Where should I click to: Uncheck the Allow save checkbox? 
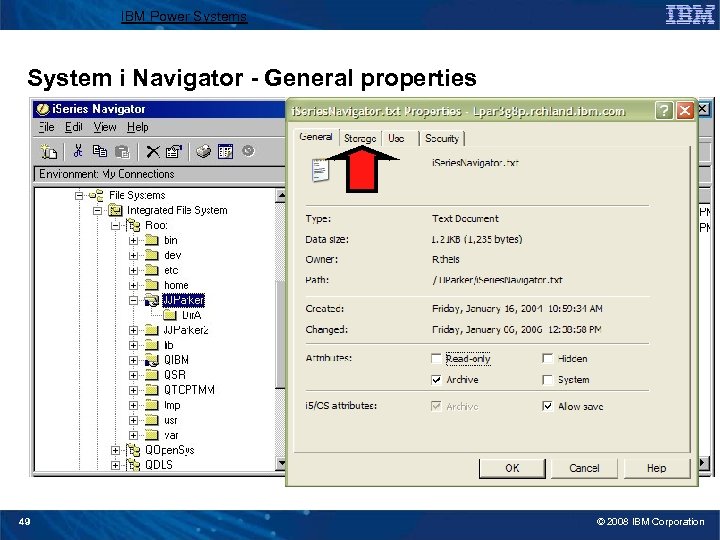coord(547,406)
